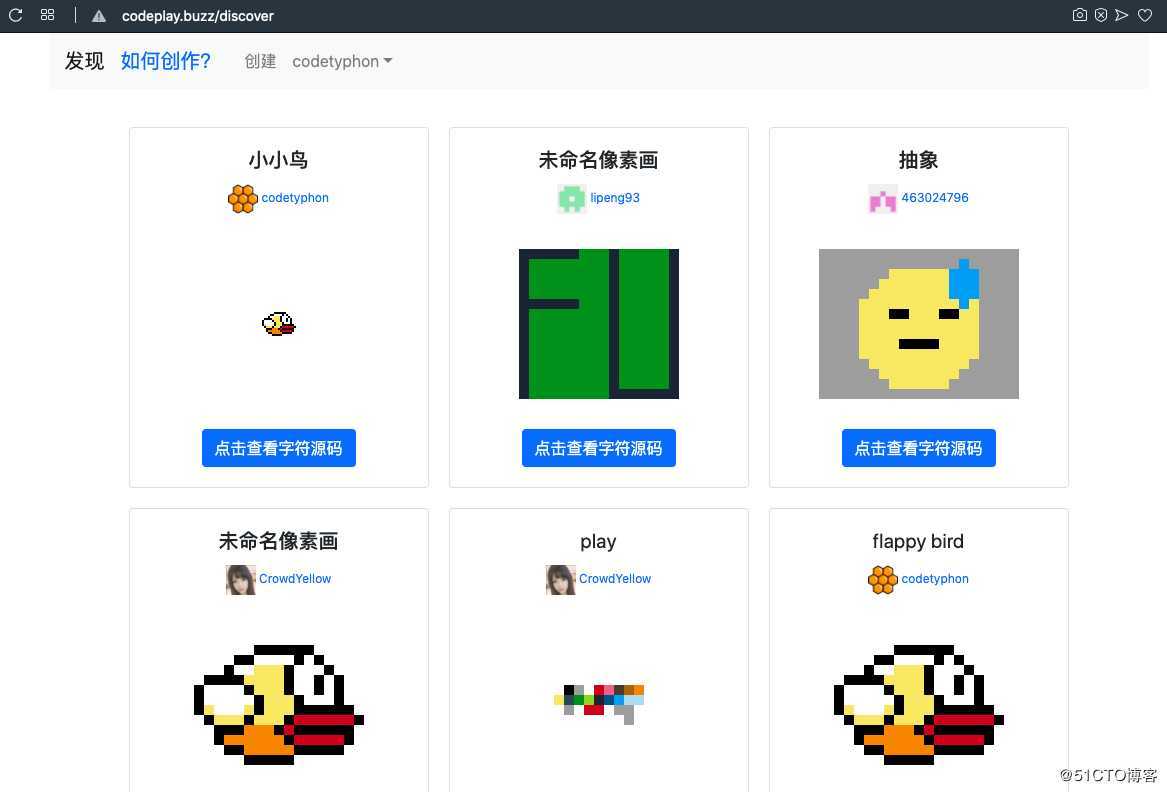Click the 抽象 card title
Screen dimensions: 1167x792
pyautogui.click(x=918, y=160)
